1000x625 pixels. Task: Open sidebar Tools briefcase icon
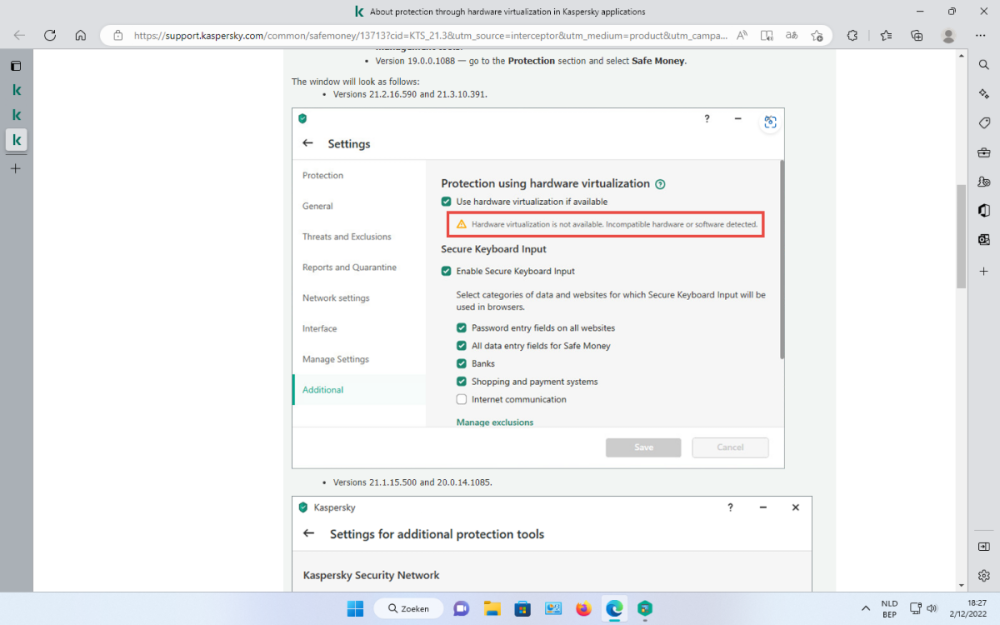click(x=984, y=152)
